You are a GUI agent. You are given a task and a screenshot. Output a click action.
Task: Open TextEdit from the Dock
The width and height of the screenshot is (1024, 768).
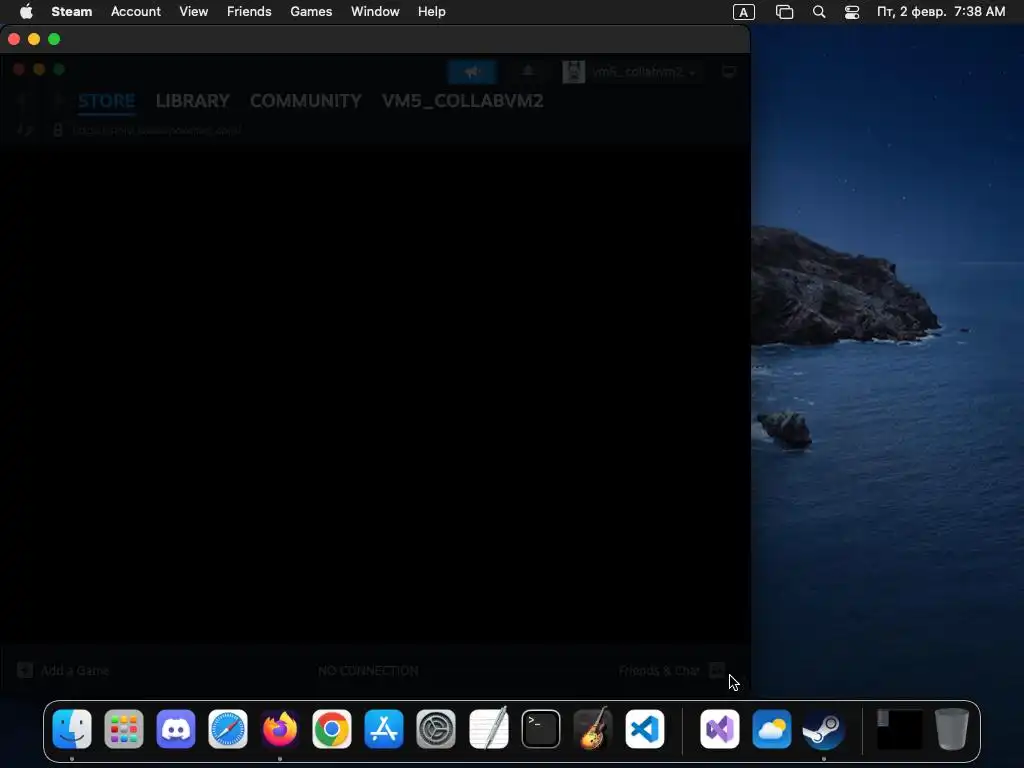point(488,729)
